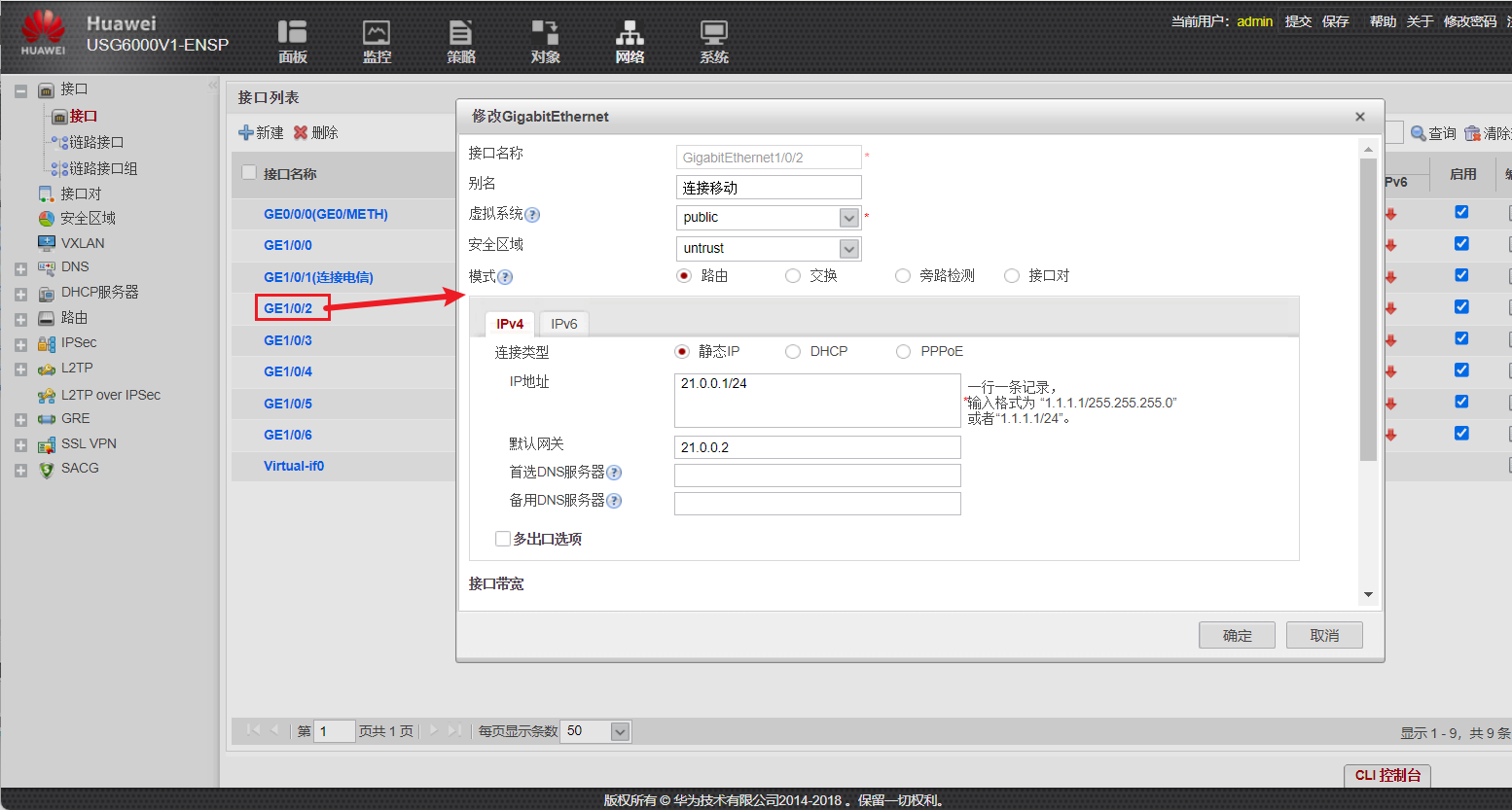Click the Huawei logo
The image size is (1512, 810).
tap(44, 32)
